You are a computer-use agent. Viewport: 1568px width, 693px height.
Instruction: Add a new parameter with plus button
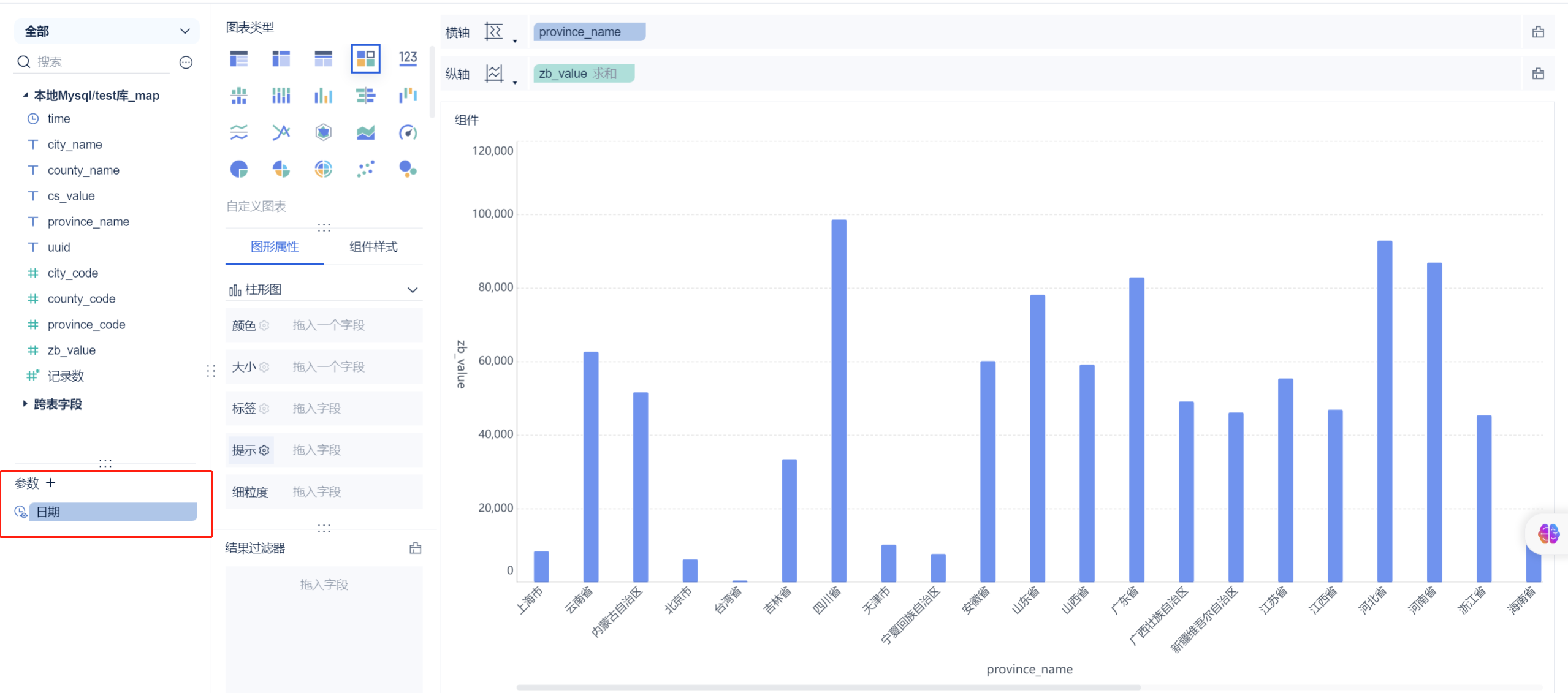pos(51,483)
